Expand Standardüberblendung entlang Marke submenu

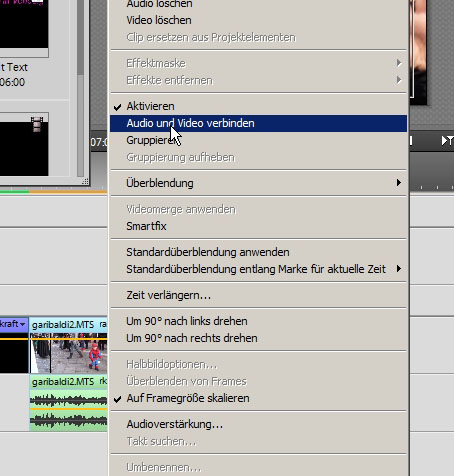(399, 269)
